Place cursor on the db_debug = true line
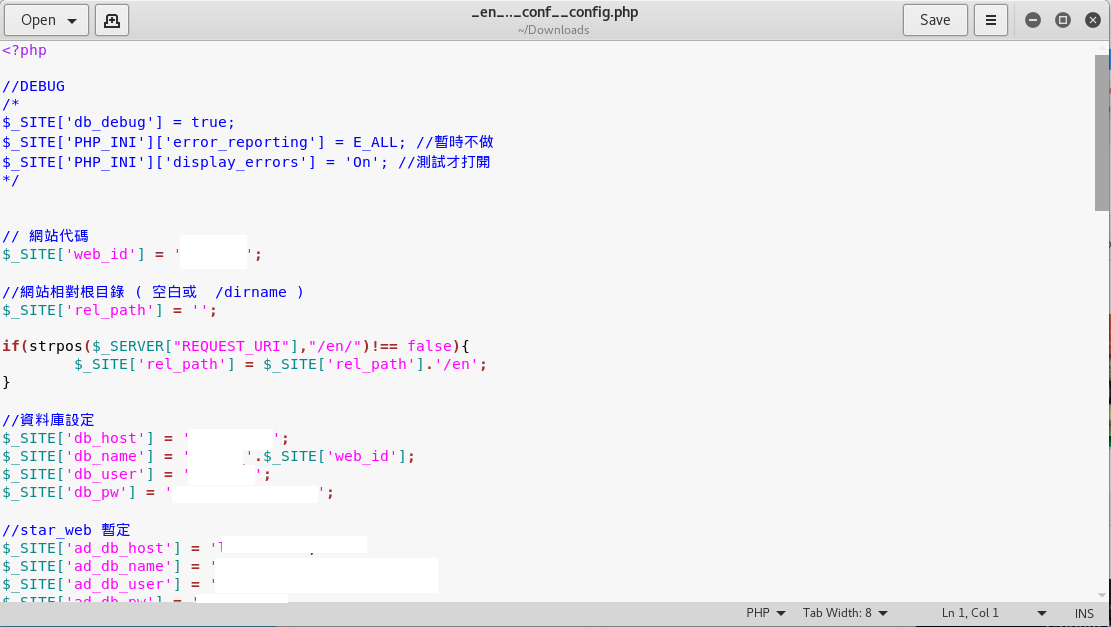Screen dimensions: 1111x627 pos(118,123)
